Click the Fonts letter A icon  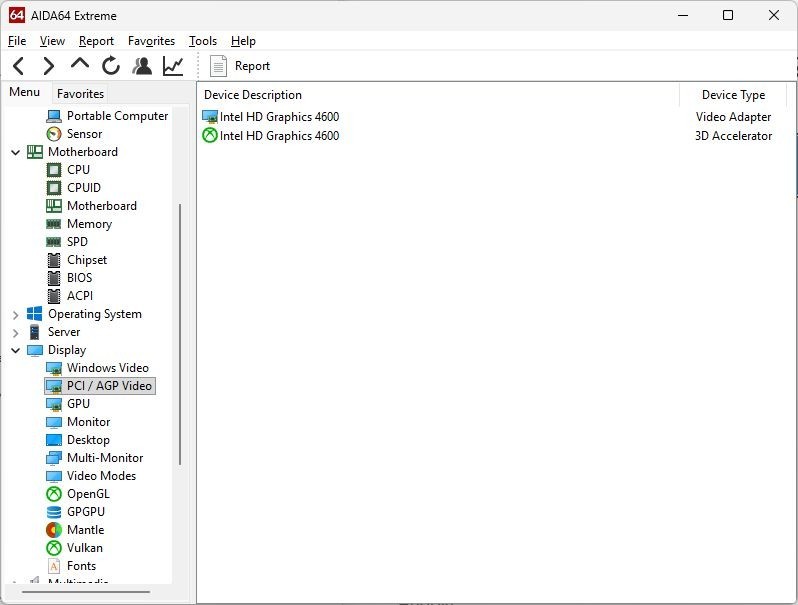click(54, 566)
